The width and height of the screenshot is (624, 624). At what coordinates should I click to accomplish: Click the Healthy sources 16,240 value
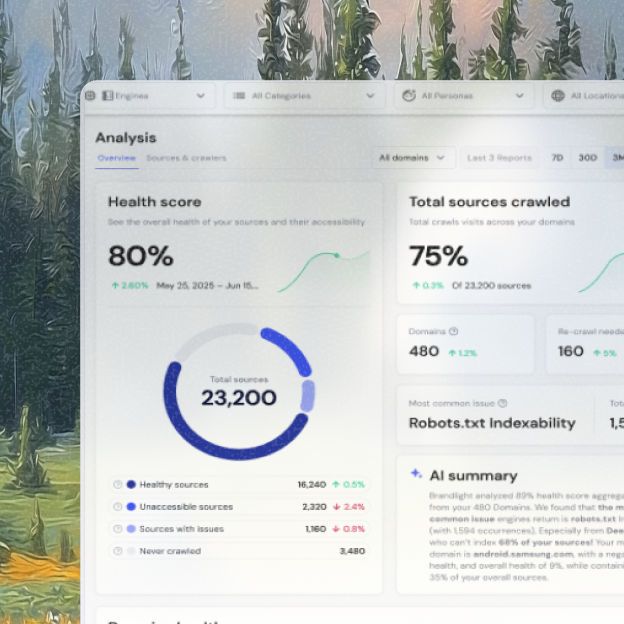(312, 484)
